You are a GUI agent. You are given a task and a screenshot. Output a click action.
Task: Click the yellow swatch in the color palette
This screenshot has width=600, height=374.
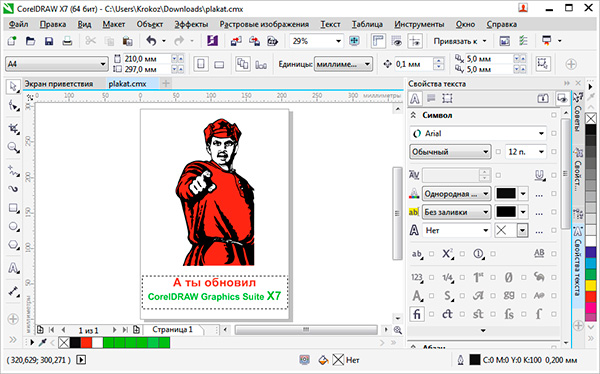coord(591,285)
